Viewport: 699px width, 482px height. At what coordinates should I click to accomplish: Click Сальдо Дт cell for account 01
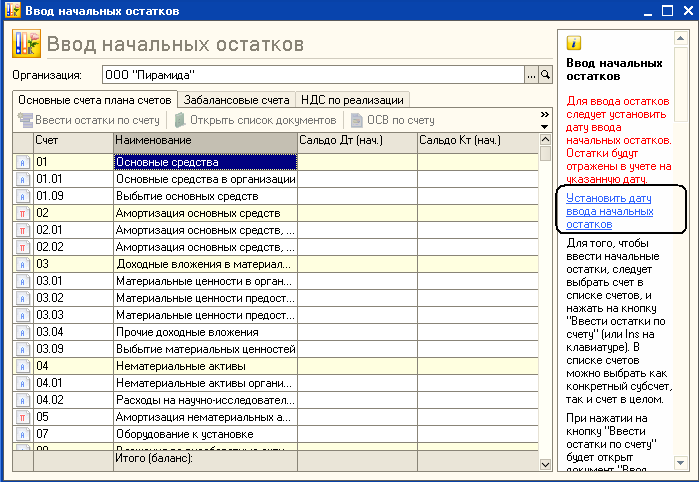point(358,162)
